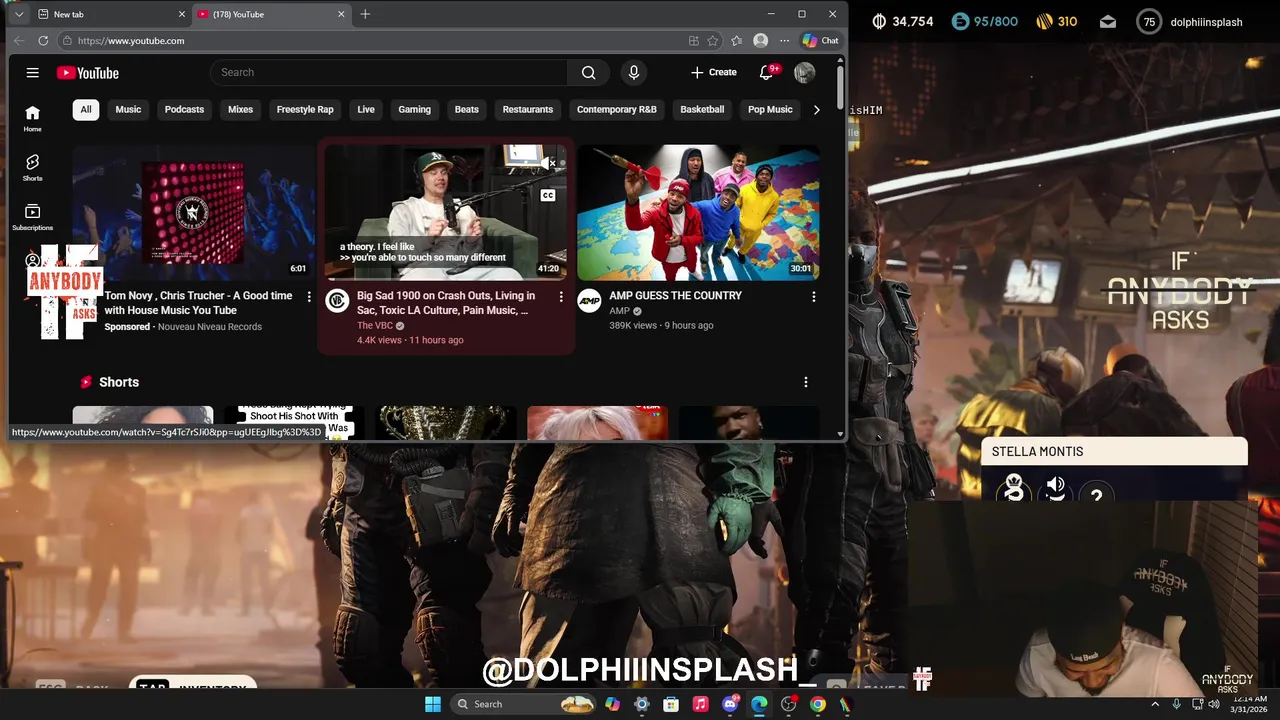The height and width of the screenshot is (720, 1280).
Task: Reload the page in the browser
Action: tap(43, 41)
